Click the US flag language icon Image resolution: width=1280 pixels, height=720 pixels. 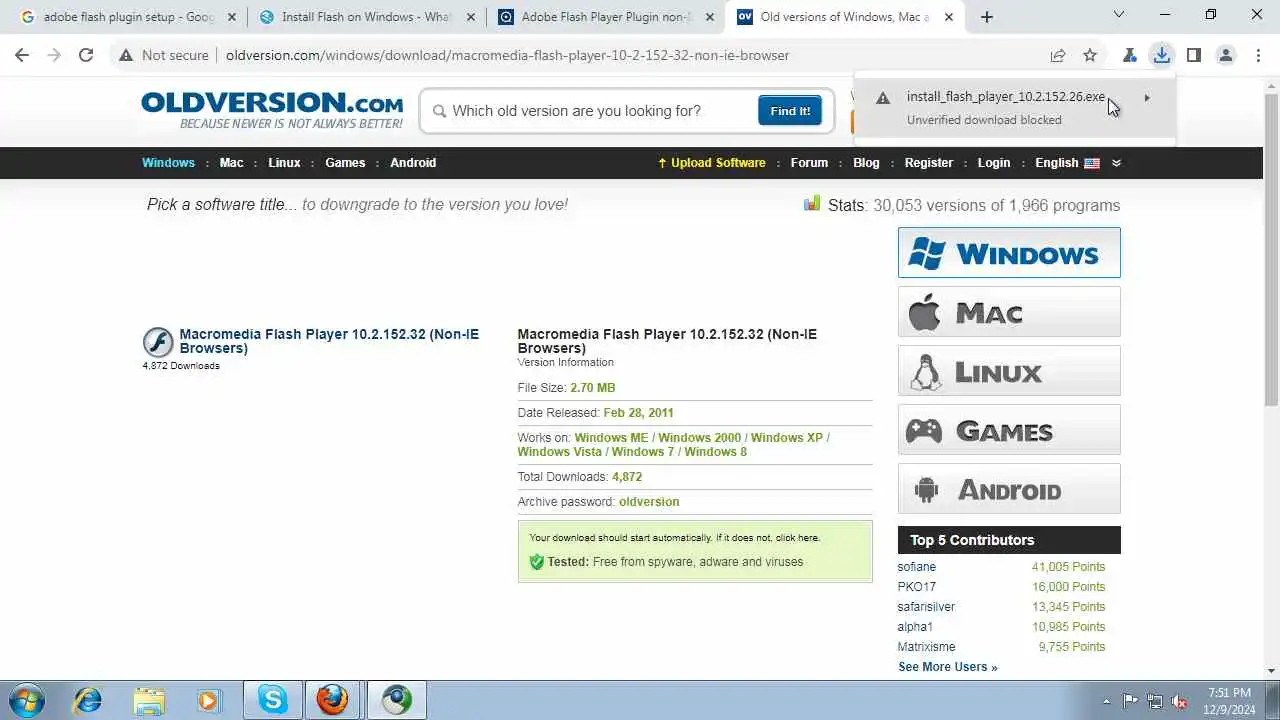point(1092,163)
